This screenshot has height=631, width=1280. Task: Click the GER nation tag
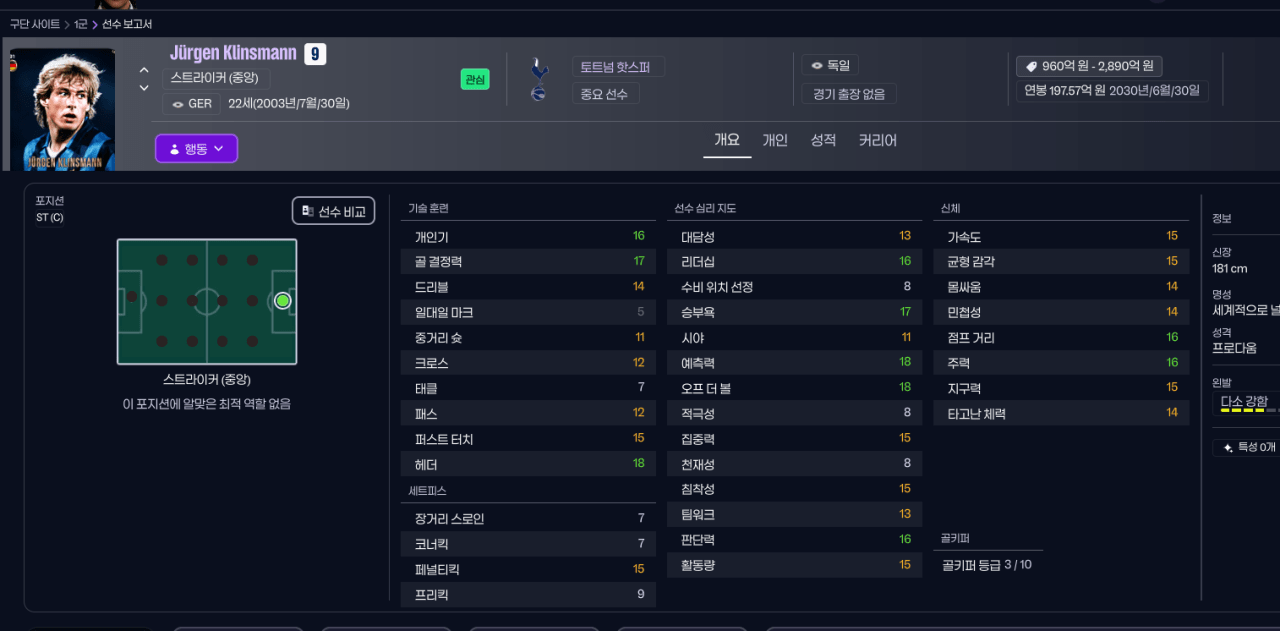(x=191, y=104)
